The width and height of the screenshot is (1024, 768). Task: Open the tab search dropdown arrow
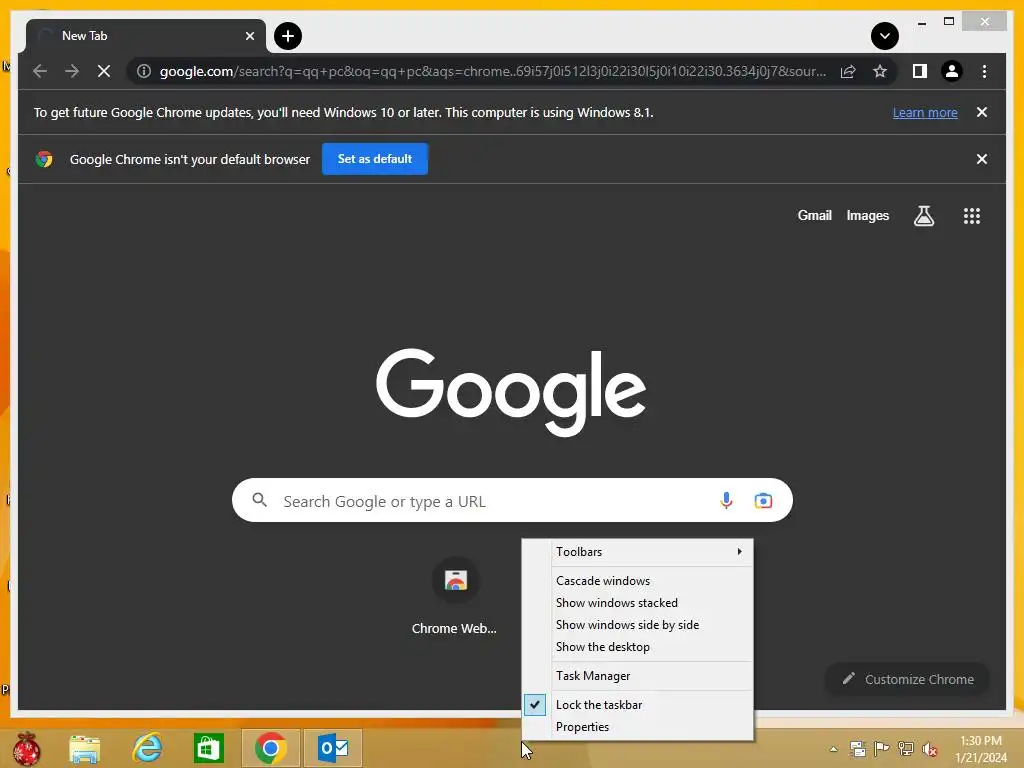[x=885, y=36]
